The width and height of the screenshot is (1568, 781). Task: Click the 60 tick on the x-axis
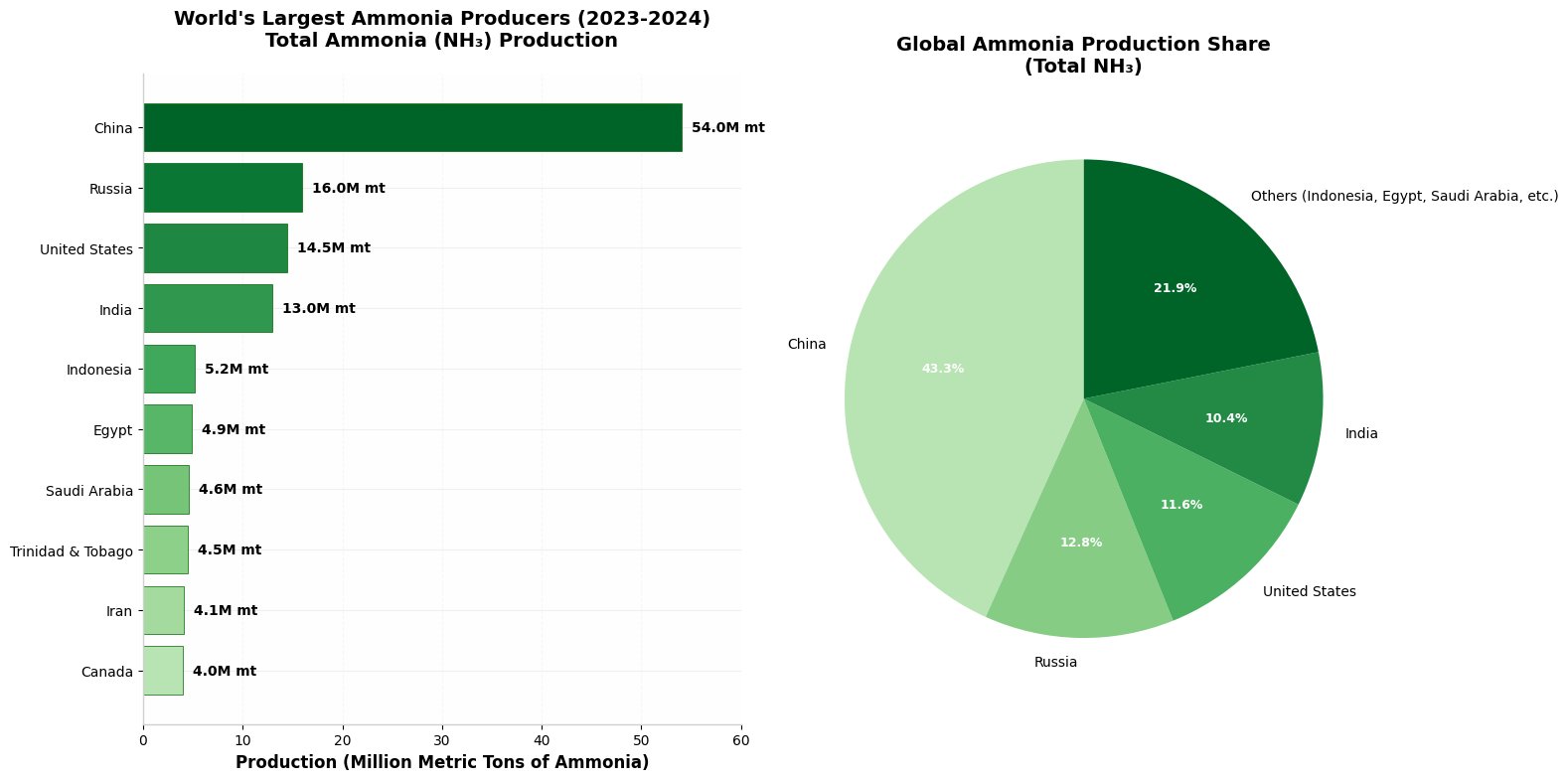[740, 740]
